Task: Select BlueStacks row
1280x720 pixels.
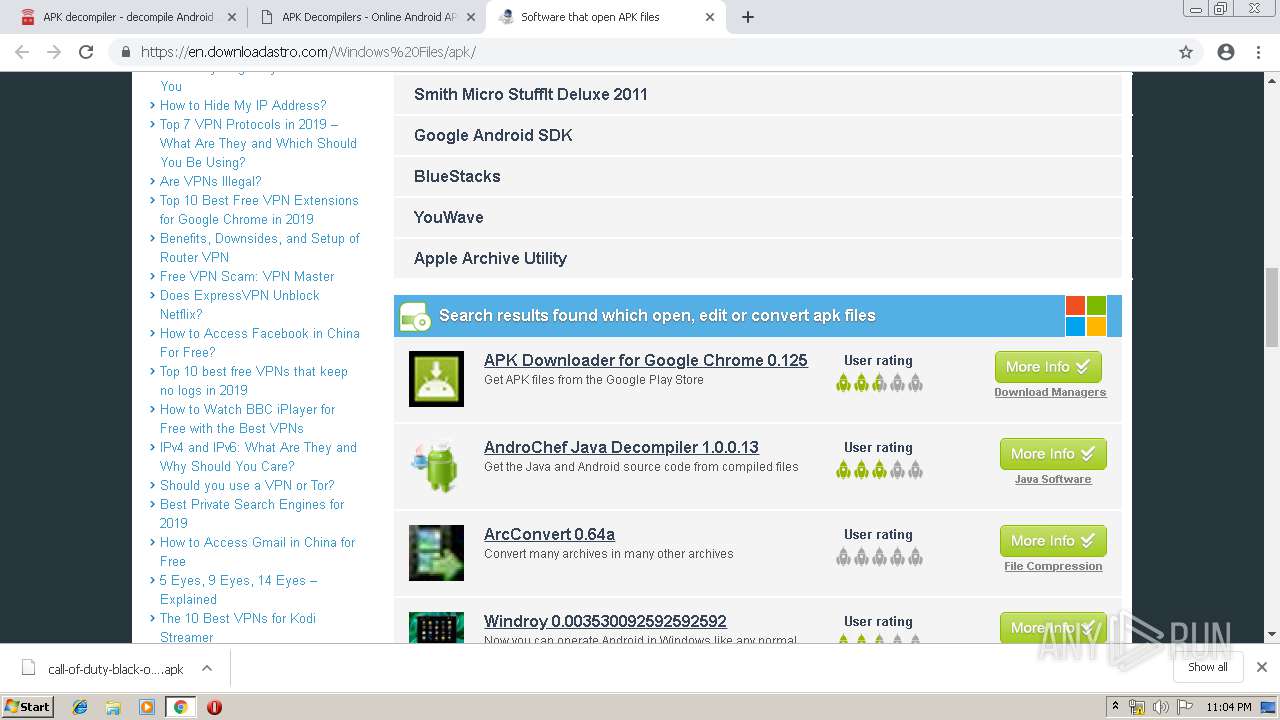Action: click(757, 176)
